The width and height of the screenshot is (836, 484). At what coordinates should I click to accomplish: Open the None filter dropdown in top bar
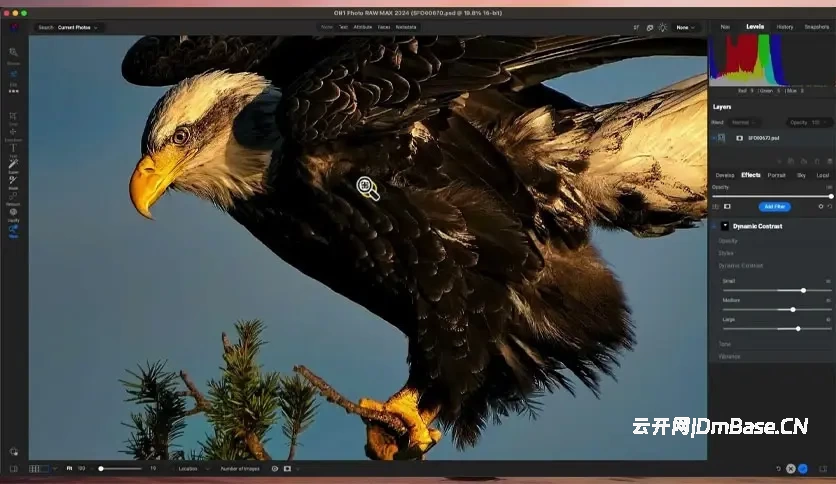686,27
